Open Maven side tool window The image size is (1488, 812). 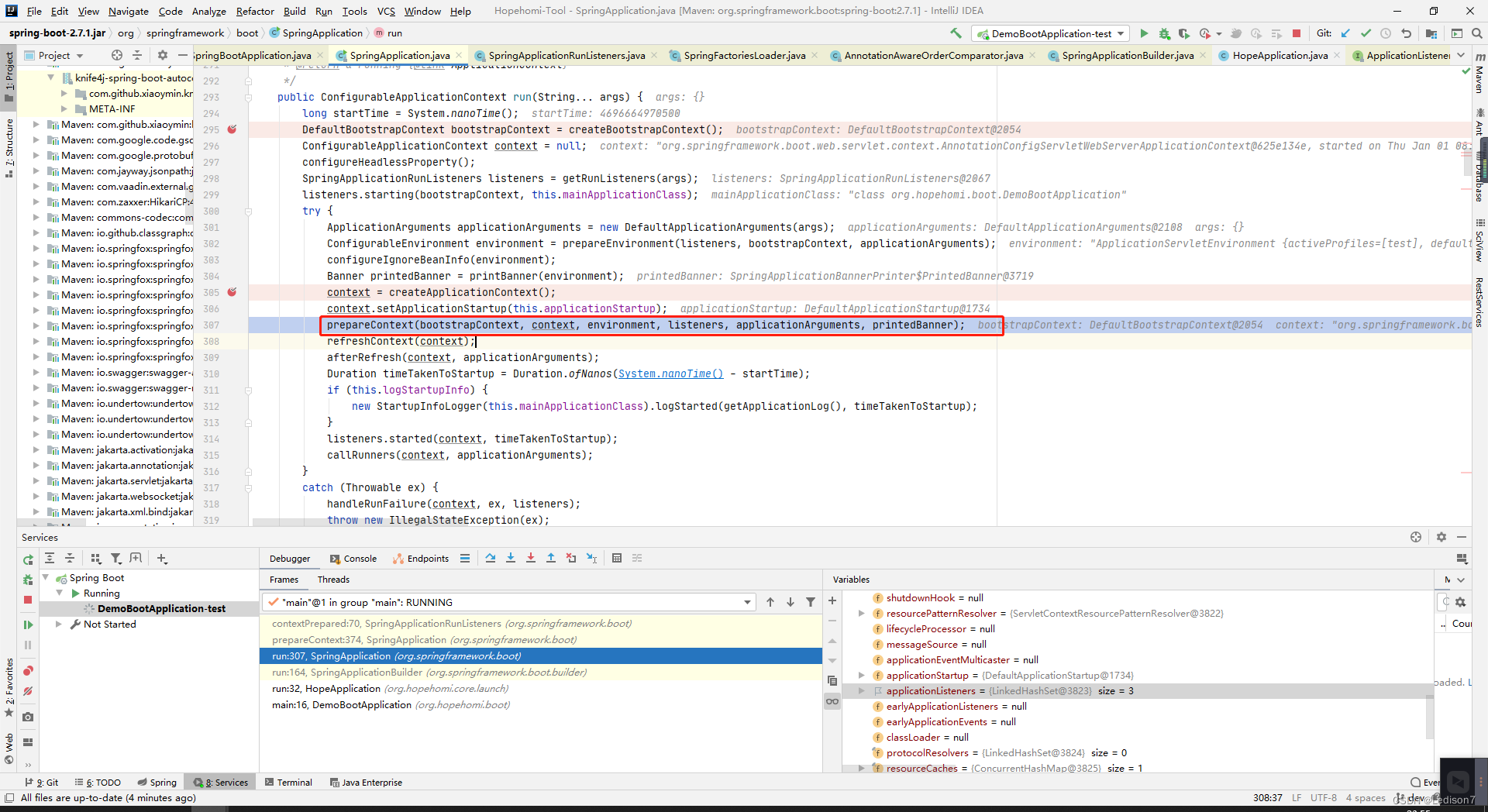pos(1479,72)
